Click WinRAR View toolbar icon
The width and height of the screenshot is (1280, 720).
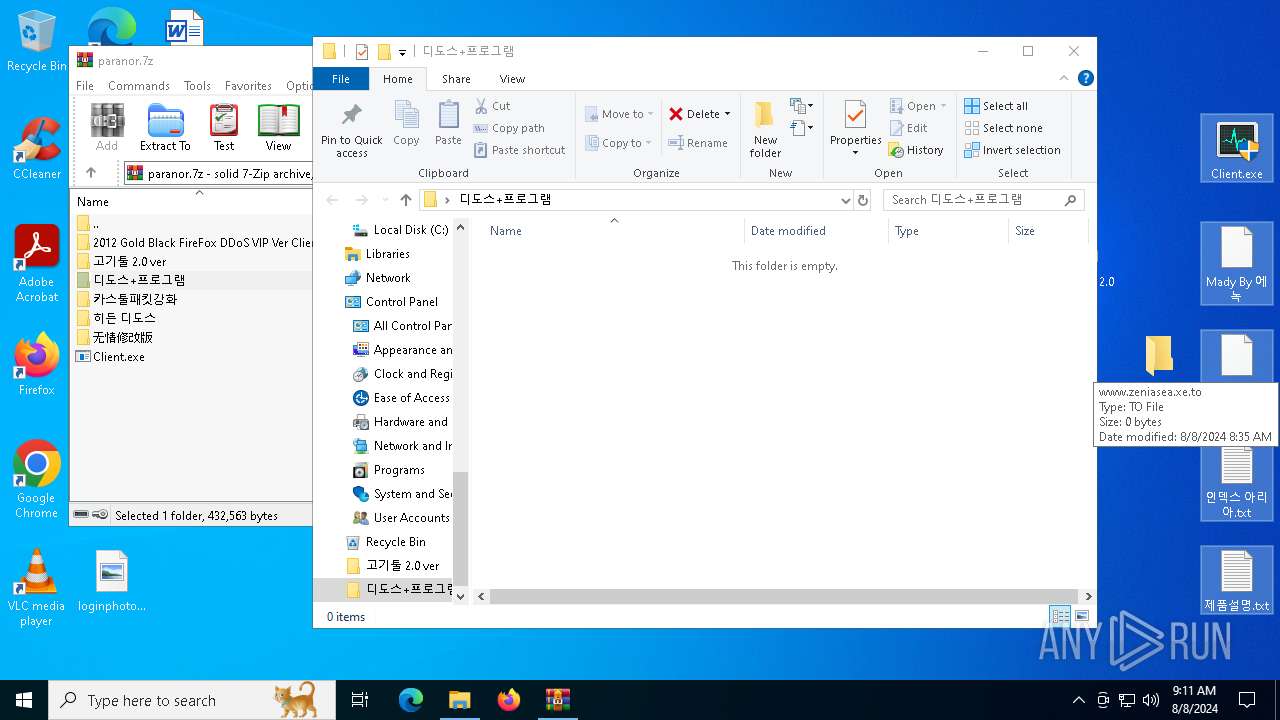[278, 127]
